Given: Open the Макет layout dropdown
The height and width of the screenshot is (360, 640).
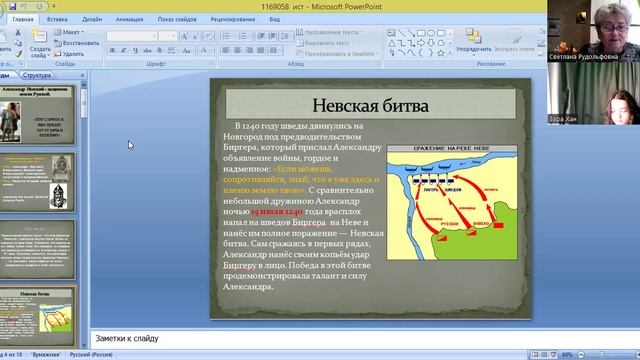Looking at the screenshot, I should (69, 32).
